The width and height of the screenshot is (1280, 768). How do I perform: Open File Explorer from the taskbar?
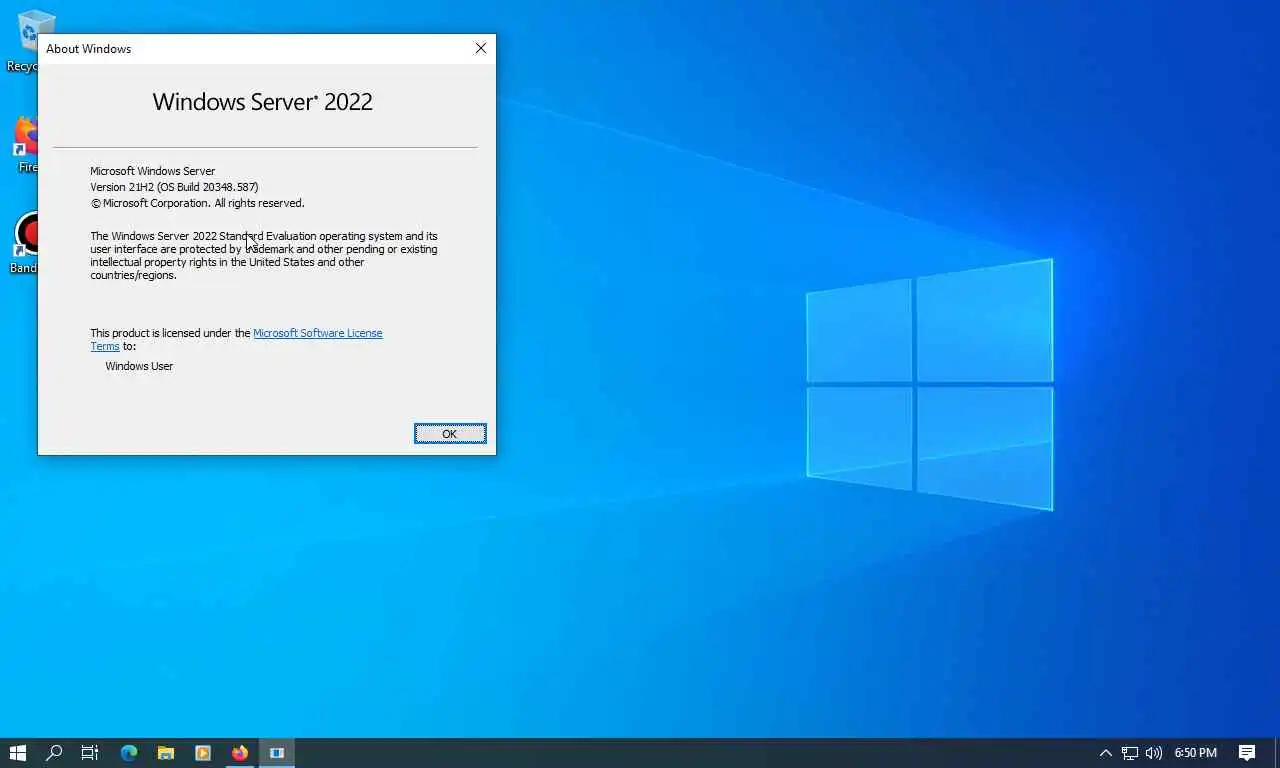[166, 753]
